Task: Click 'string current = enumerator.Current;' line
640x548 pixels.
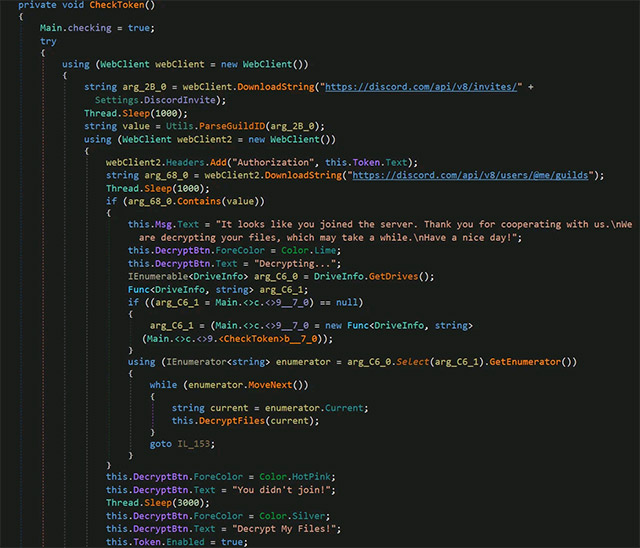Action: click(270, 408)
